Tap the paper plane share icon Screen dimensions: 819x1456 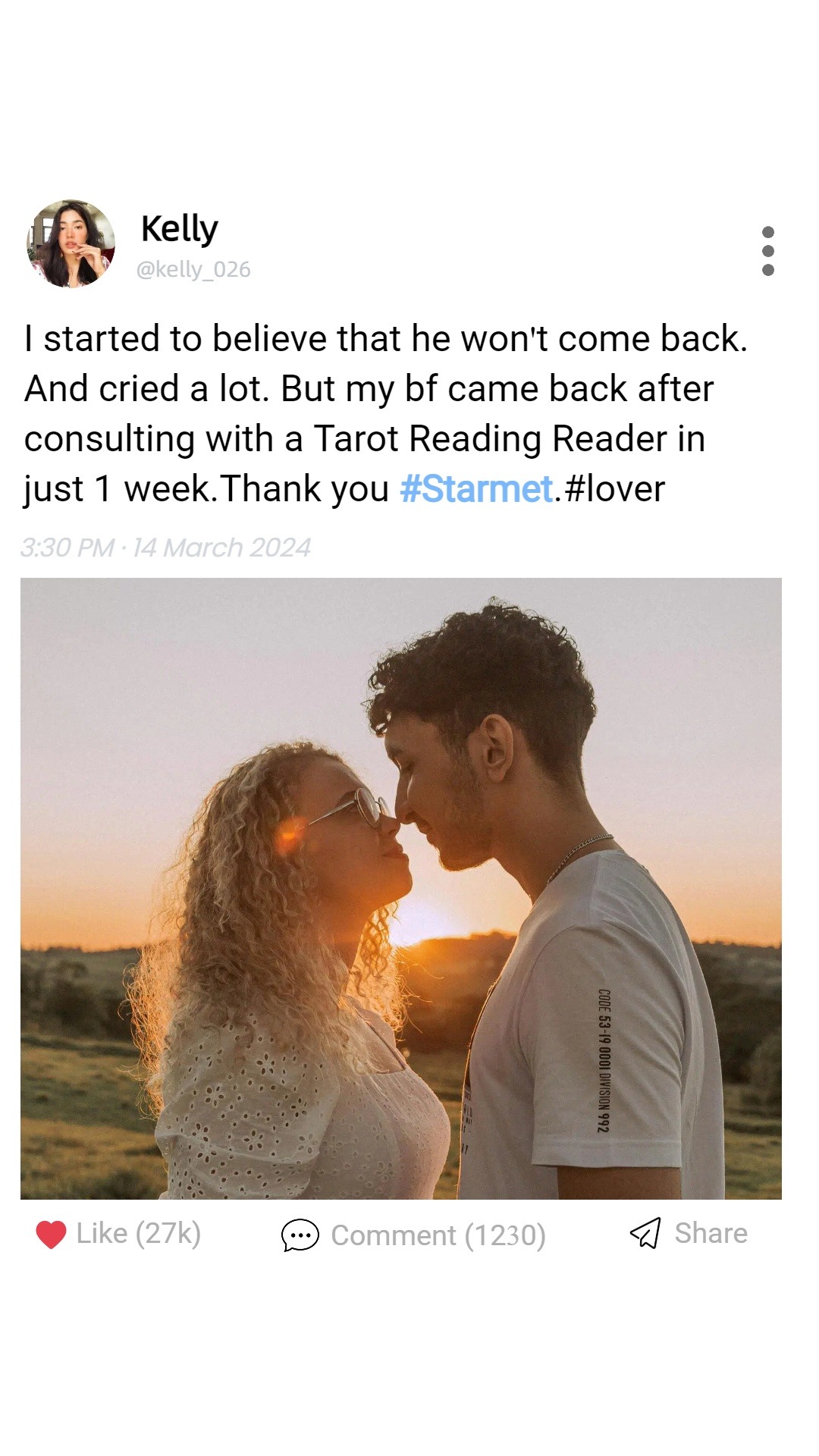[x=645, y=1233]
